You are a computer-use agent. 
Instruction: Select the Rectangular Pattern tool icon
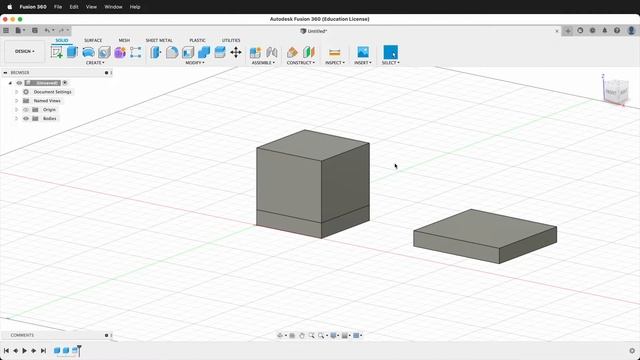pyautogui.click(x=136, y=52)
